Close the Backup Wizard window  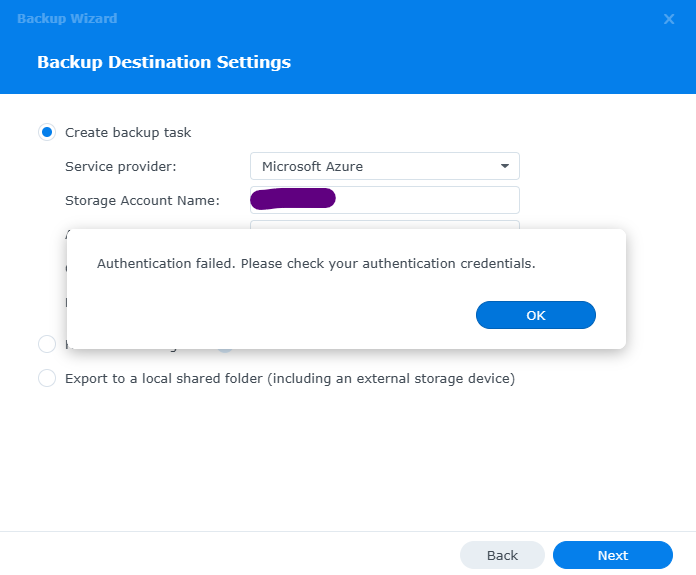point(668,19)
